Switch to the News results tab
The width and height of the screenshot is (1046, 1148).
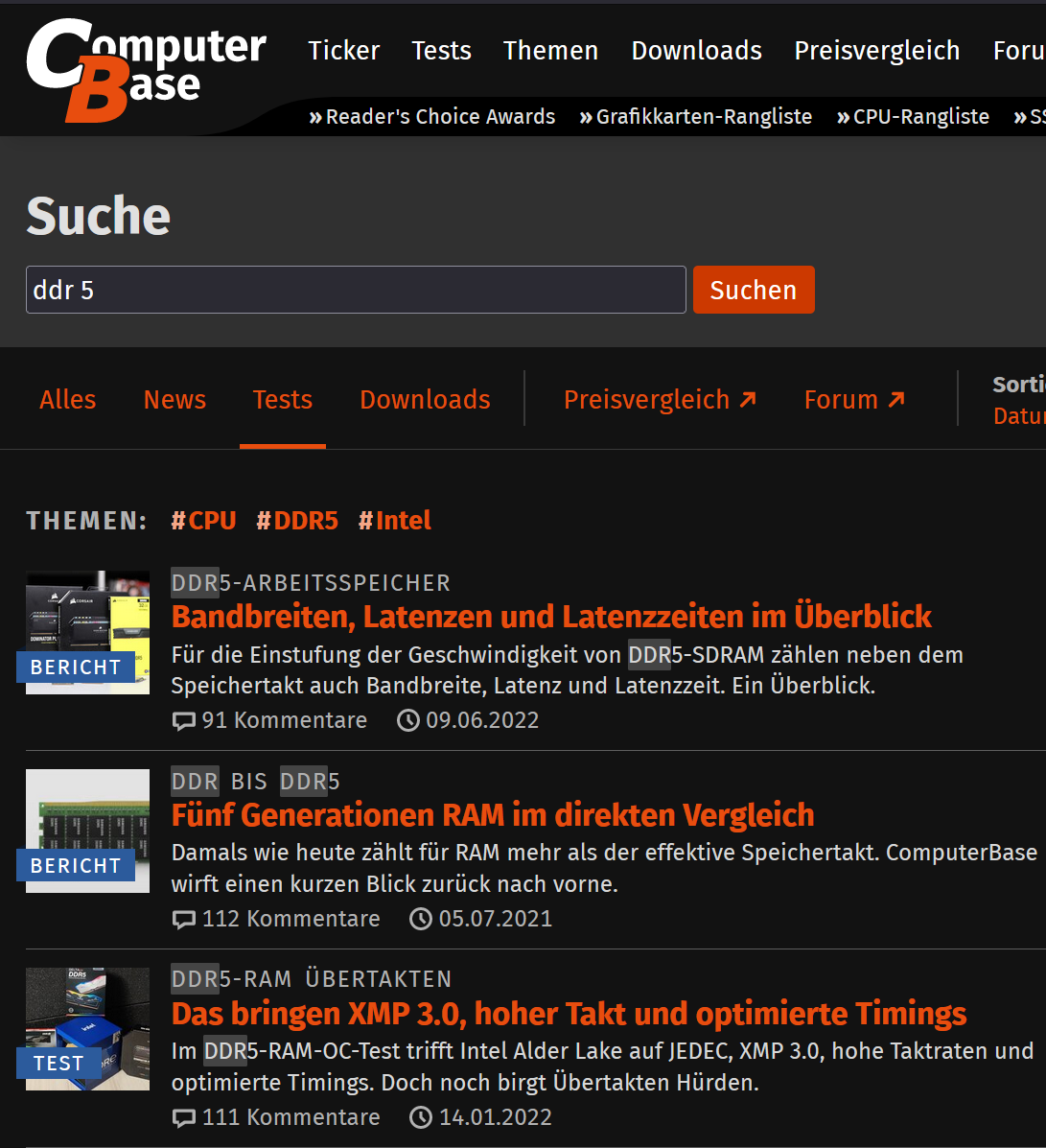(x=174, y=400)
